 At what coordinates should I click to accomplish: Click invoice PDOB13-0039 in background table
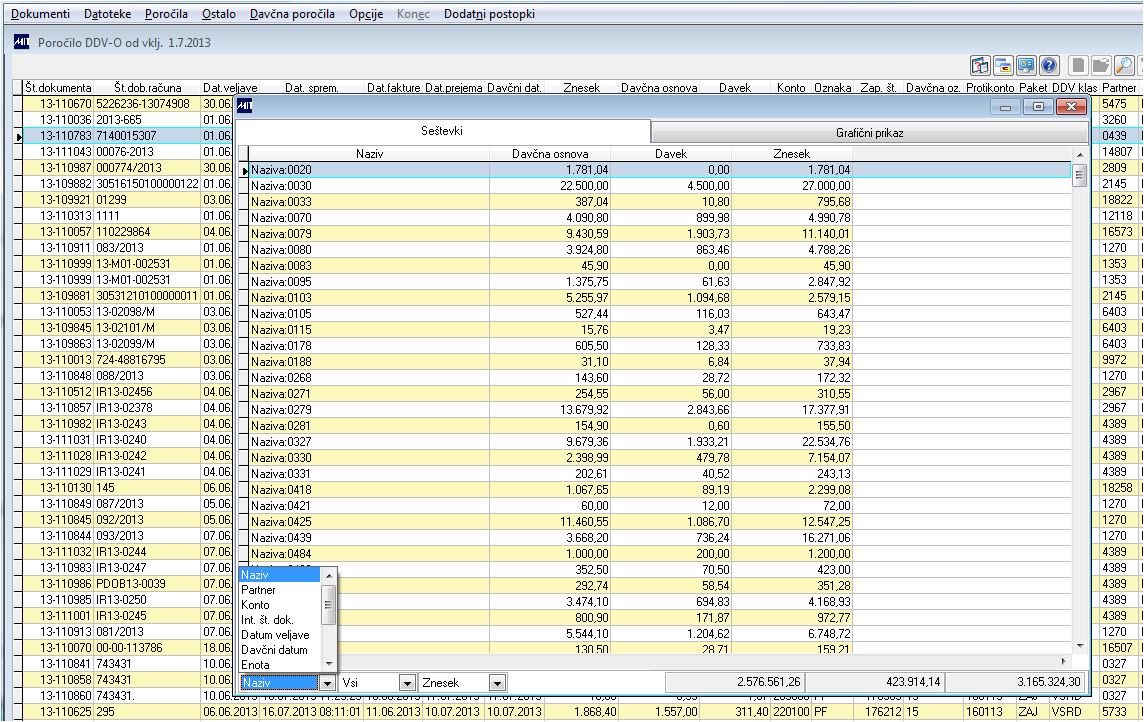click(x=147, y=583)
